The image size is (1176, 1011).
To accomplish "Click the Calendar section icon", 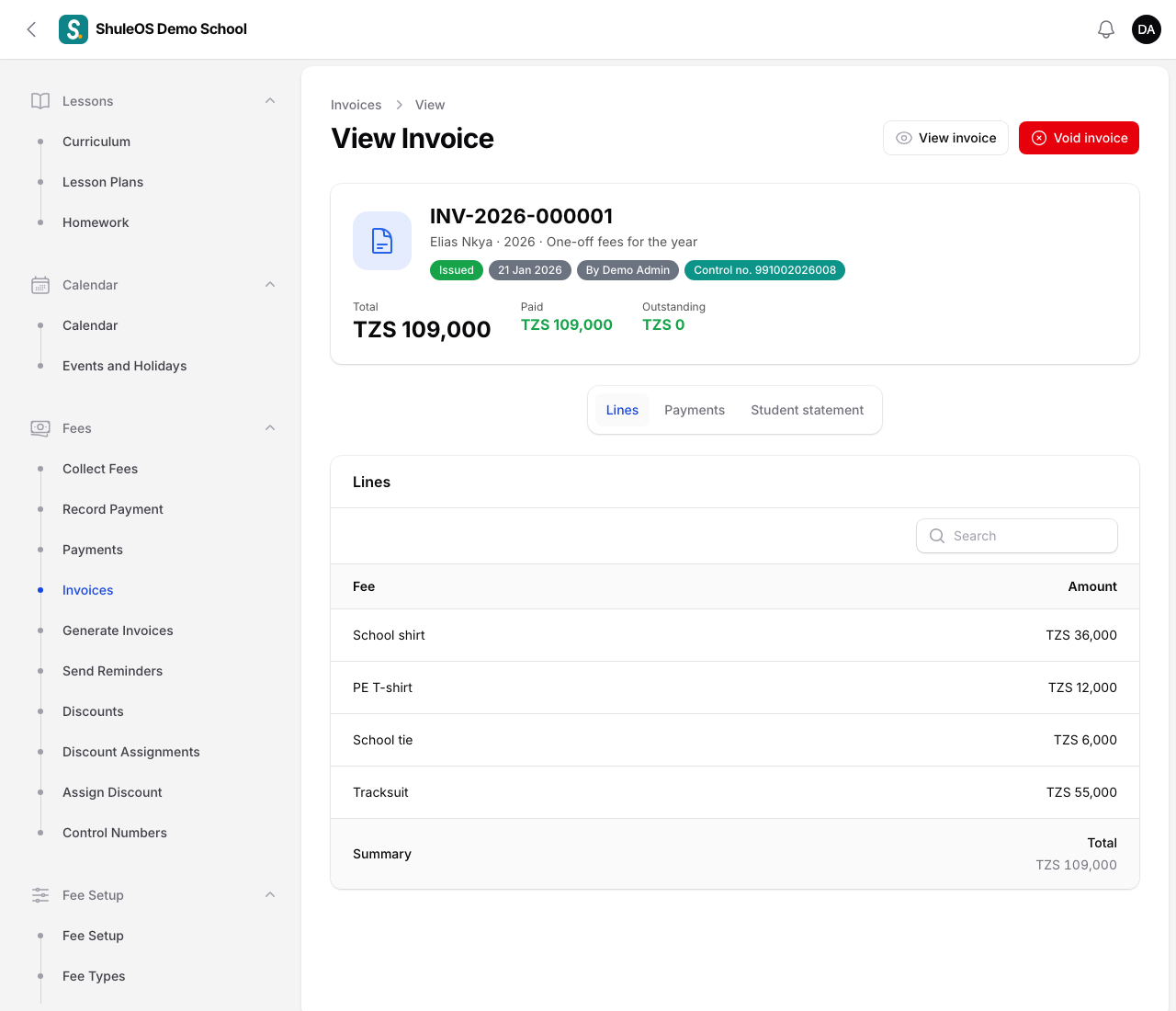I will coord(40,285).
